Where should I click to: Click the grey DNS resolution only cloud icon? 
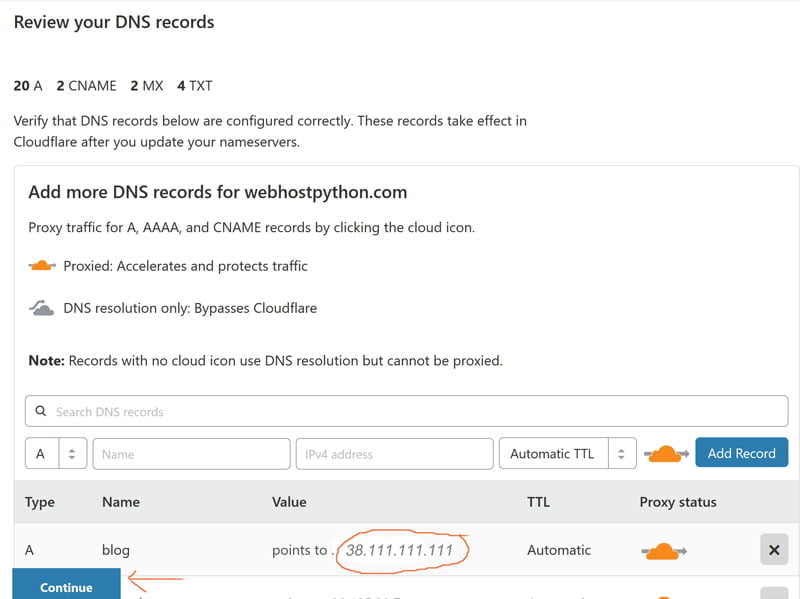pos(42,308)
